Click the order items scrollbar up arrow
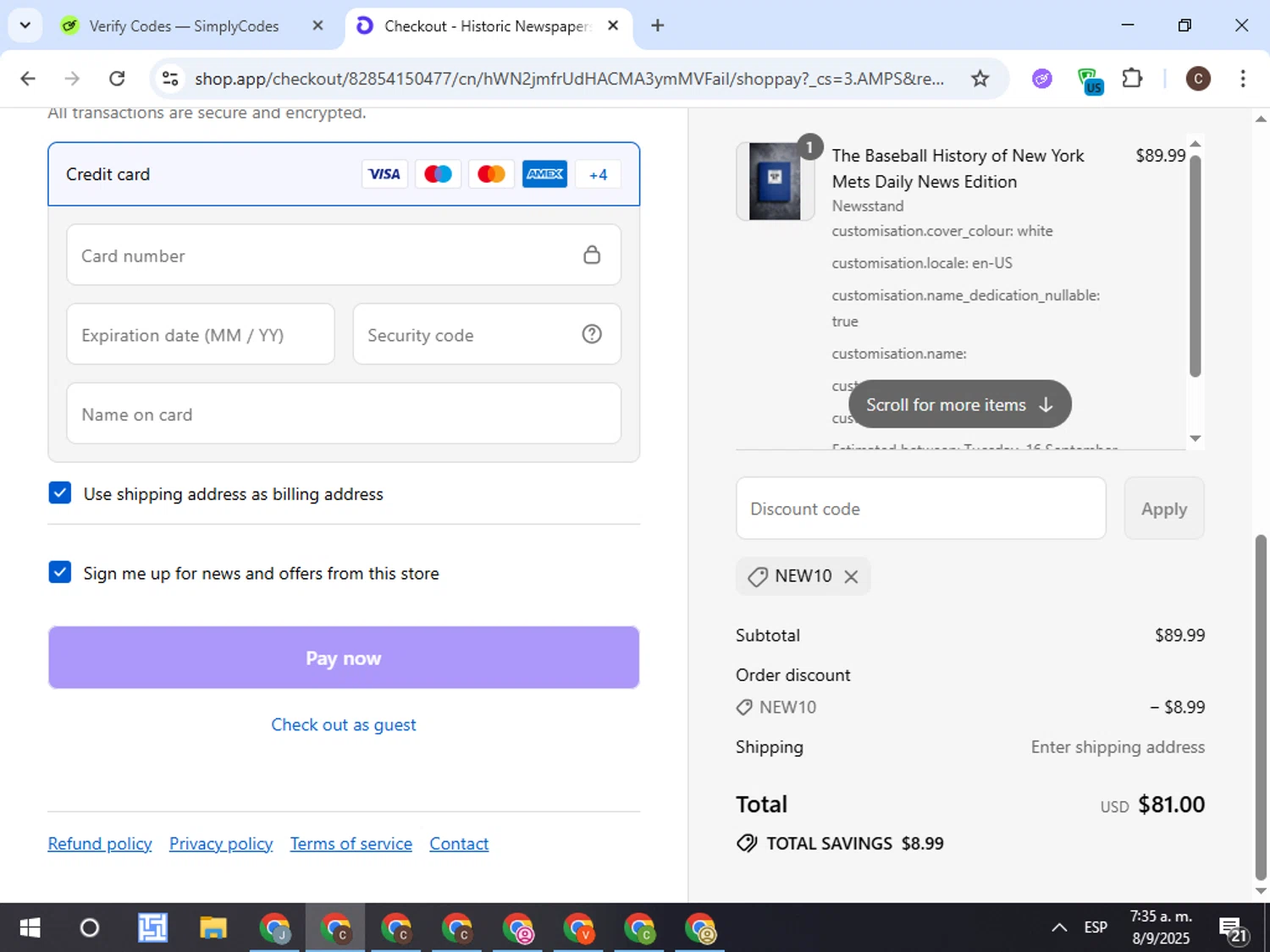The image size is (1270, 952). tap(1195, 143)
